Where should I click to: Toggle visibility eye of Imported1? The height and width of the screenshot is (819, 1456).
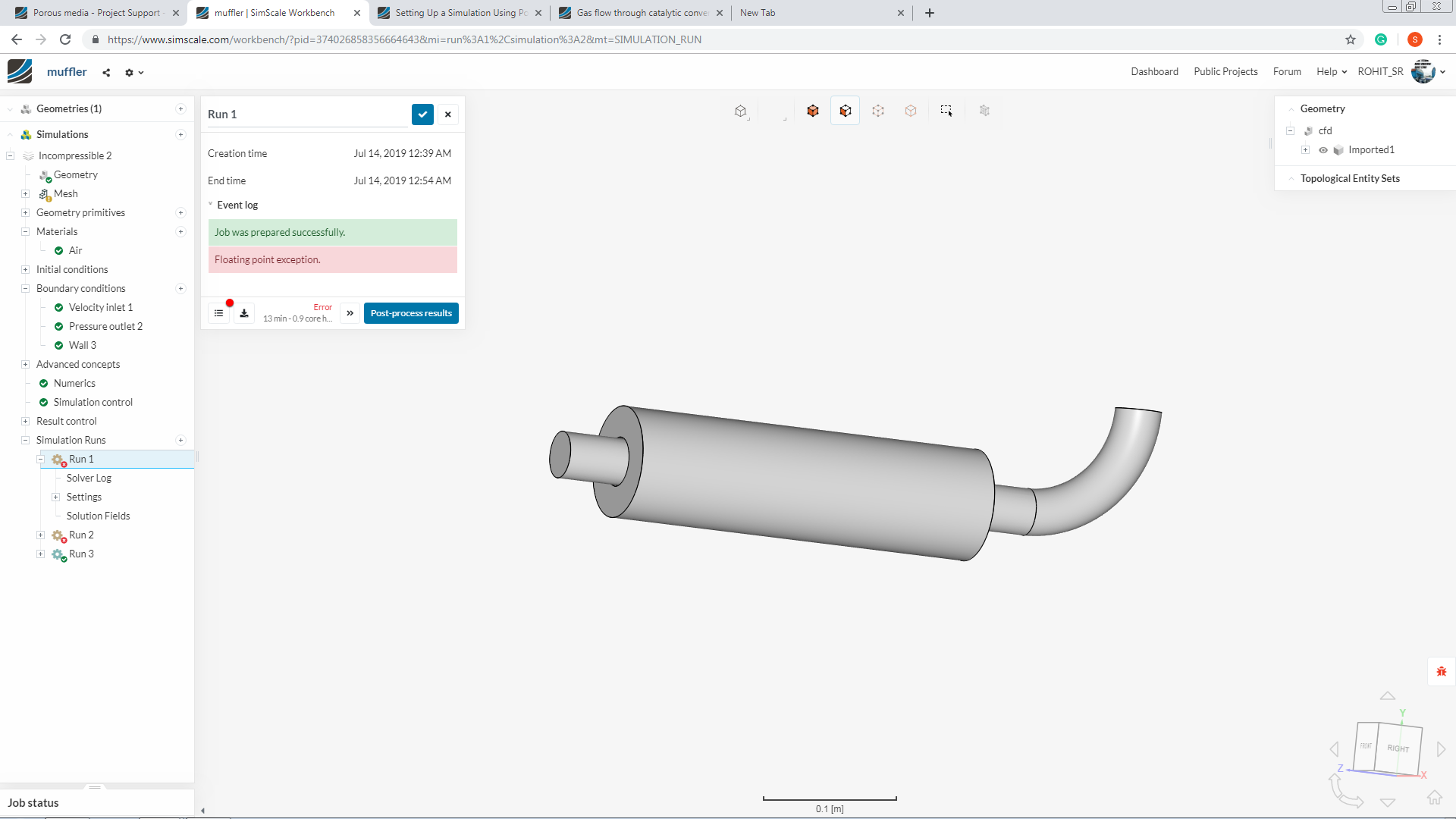(1323, 150)
